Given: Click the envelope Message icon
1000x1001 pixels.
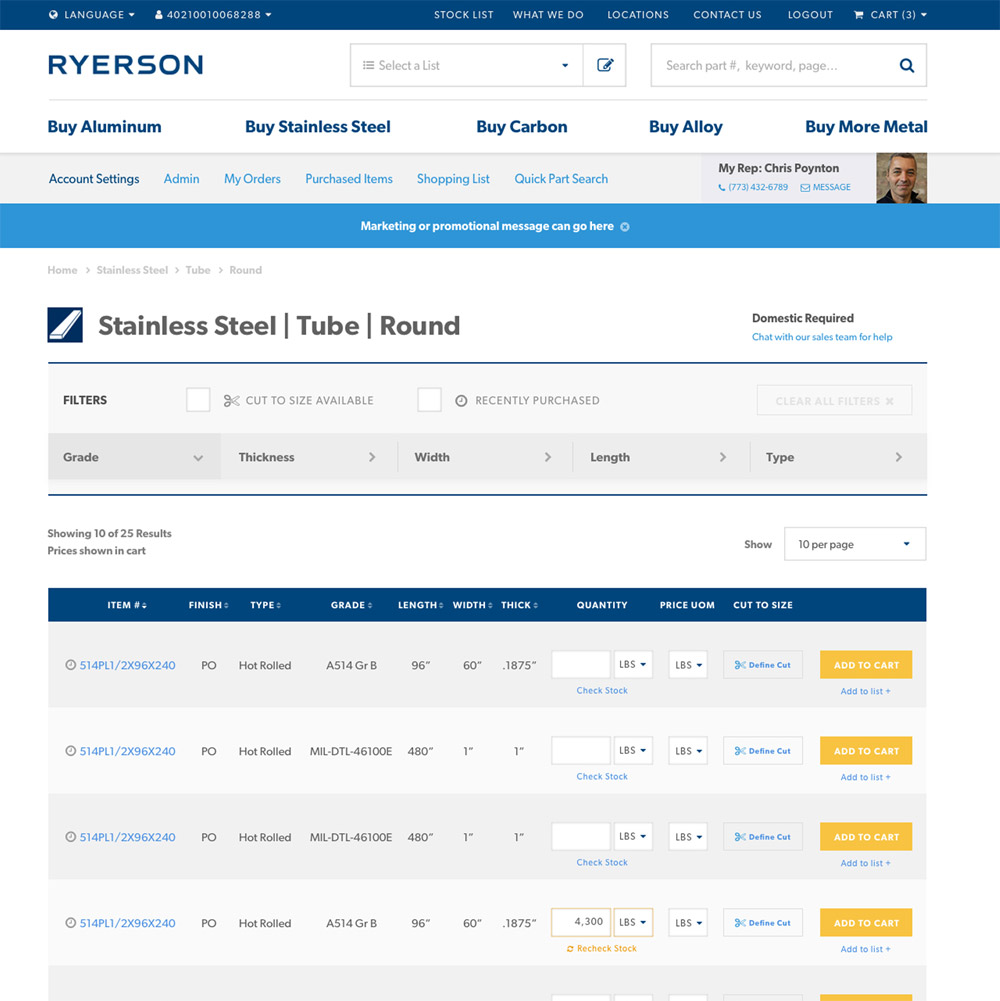Looking at the screenshot, I should 805,188.
